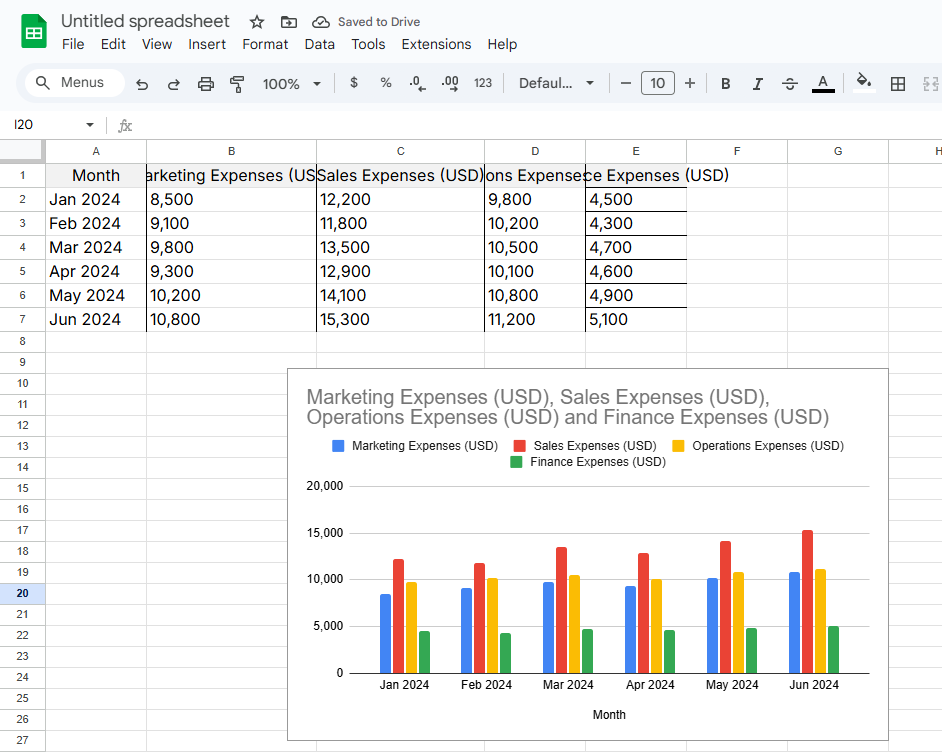Toggle bold formatting
Image resolution: width=942 pixels, height=752 pixels.
point(726,84)
